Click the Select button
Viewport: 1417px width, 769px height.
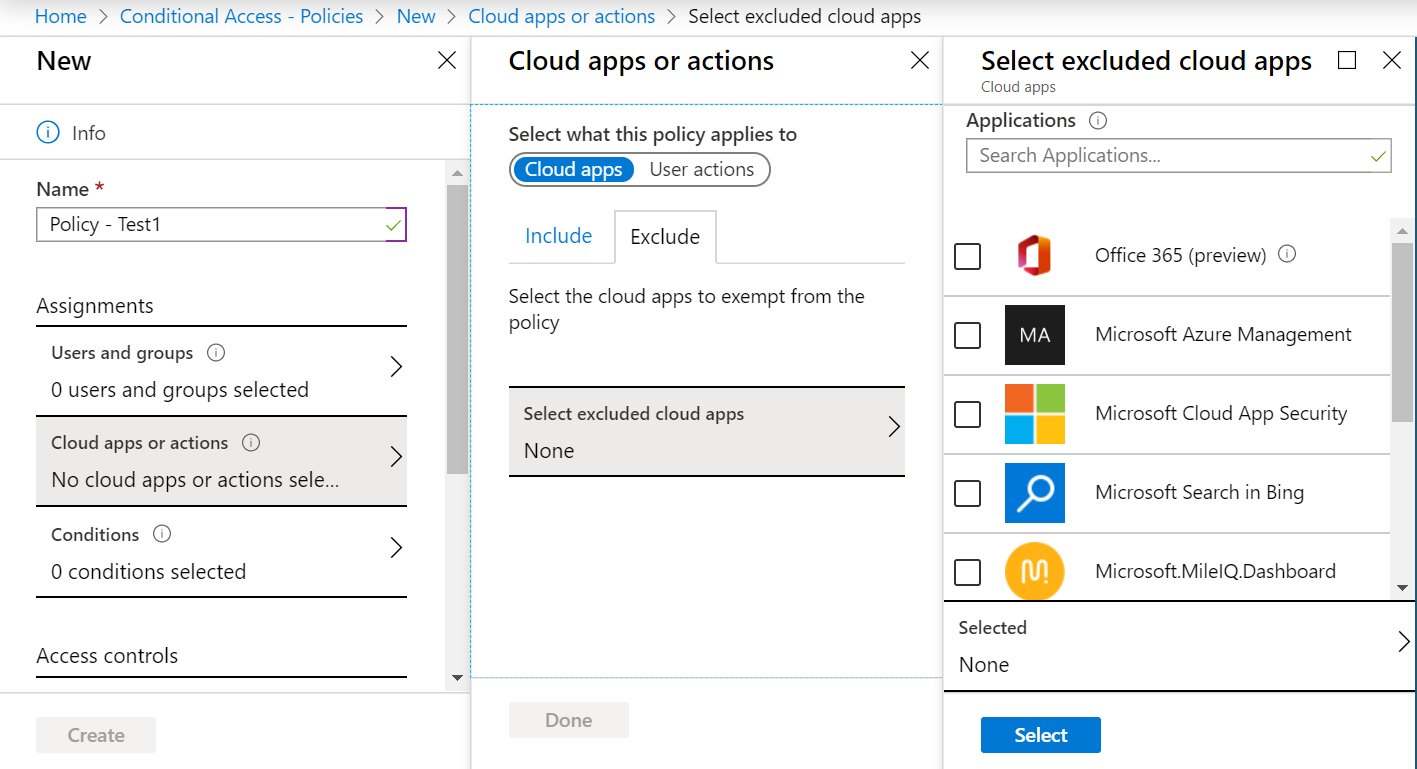point(1041,735)
